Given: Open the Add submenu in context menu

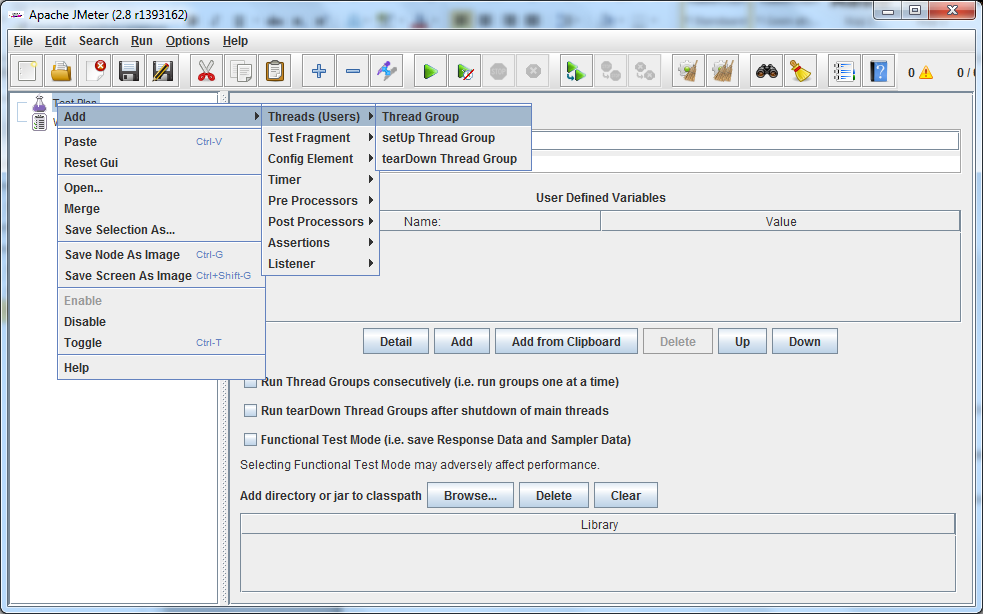Looking at the screenshot, I should pos(161,117).
